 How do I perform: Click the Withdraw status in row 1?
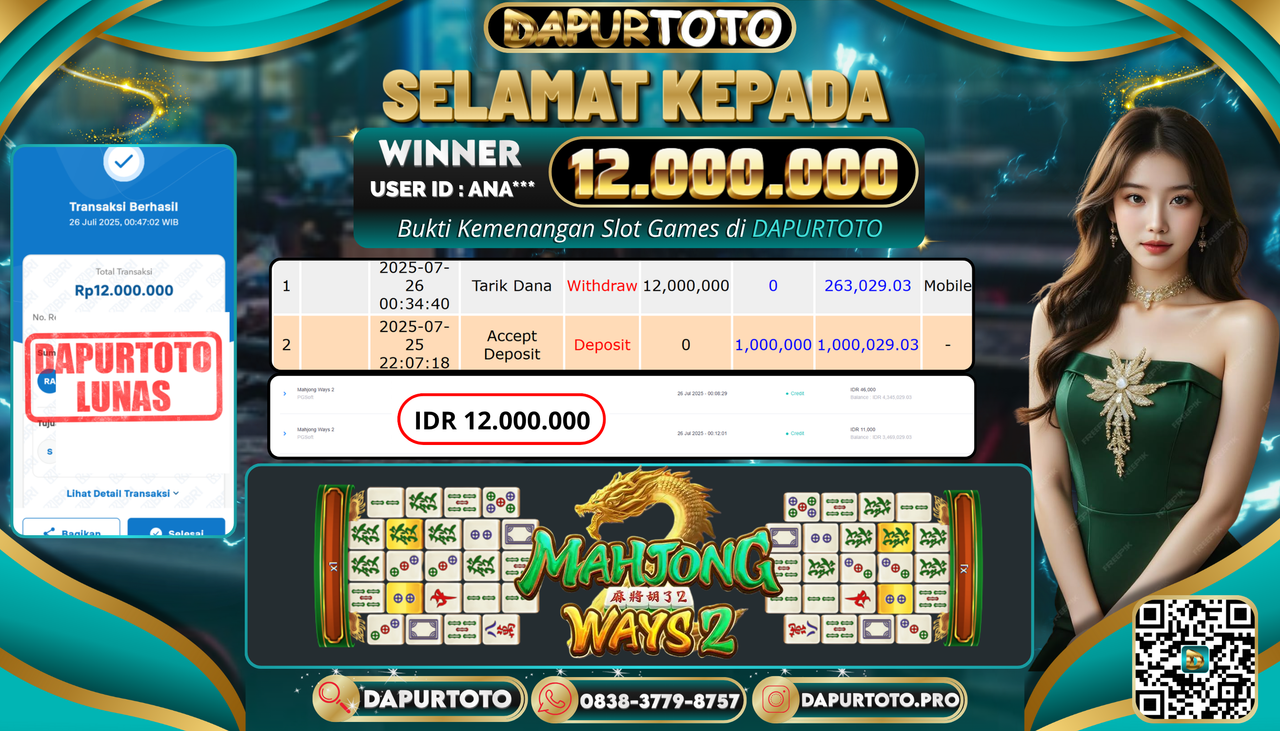(x=602, y=286)
